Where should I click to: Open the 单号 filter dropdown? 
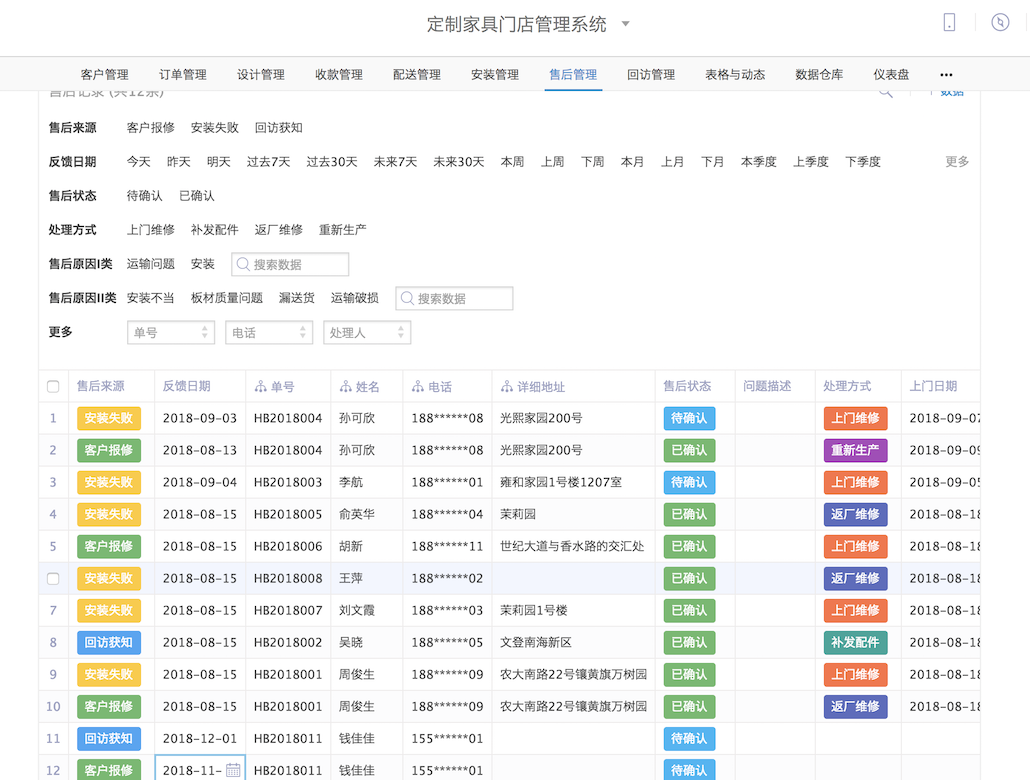[171, 333]
